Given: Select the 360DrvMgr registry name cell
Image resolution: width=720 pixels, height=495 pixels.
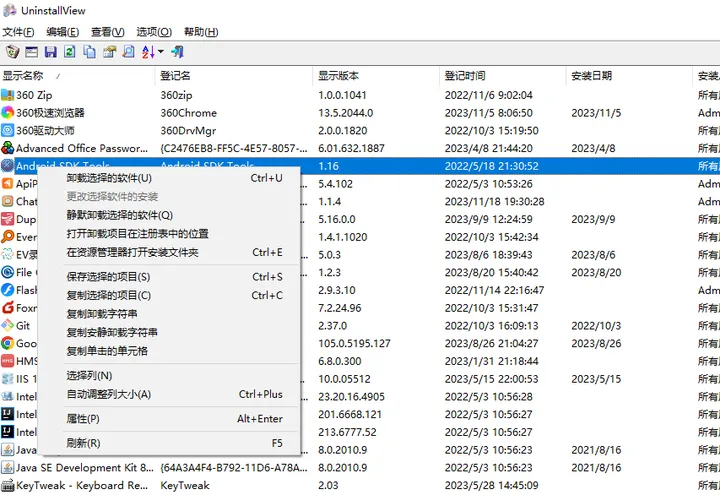Looking at the screenshot, I should (188, 131).
